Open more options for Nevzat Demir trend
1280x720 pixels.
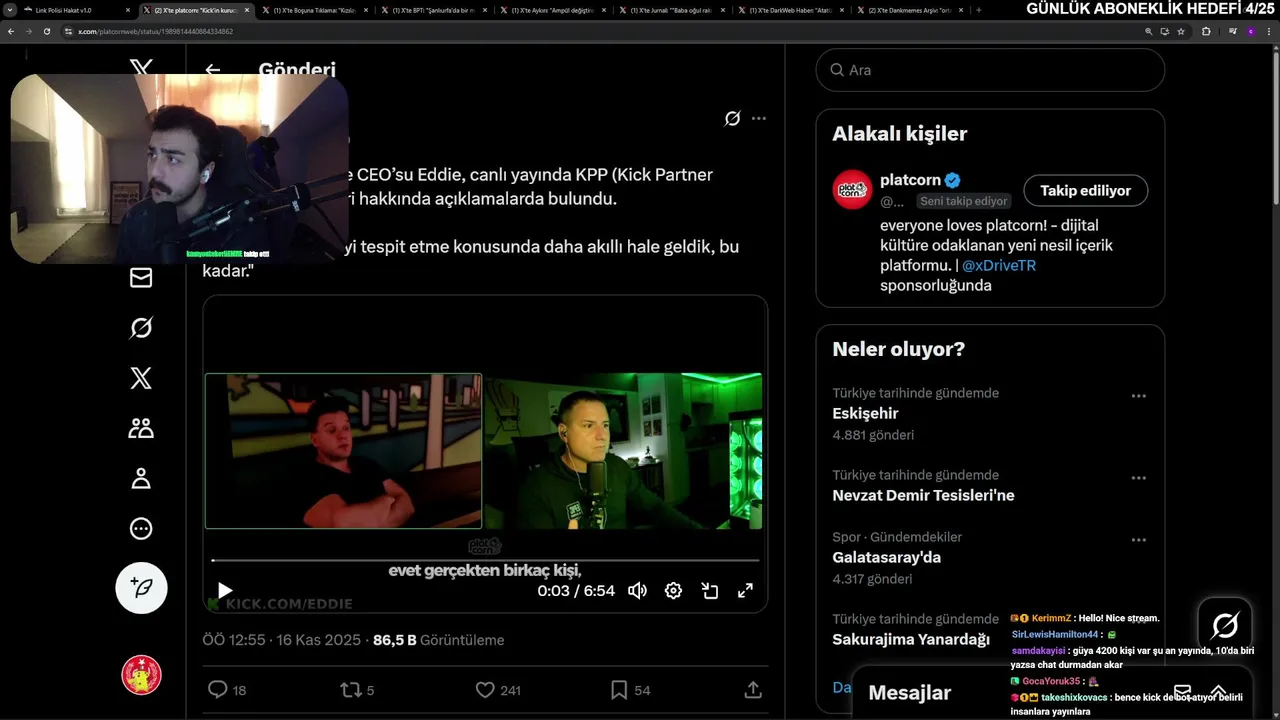coord(1138,478)
